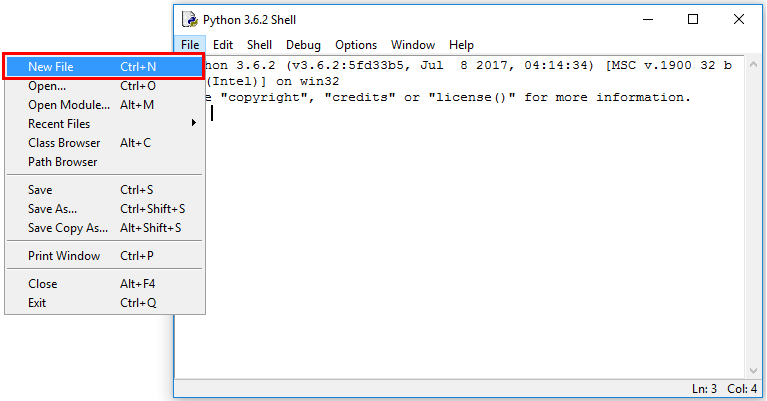Image resolution: width=767 pixels, height=401 pixels.
Task: Select New File from the File menu
Action: click(x=50, y=67)
